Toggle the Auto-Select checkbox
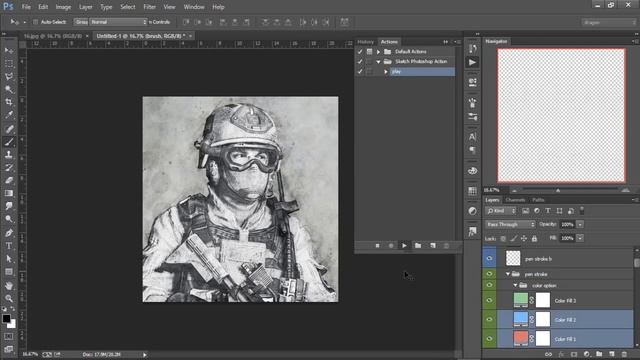640x360 pixels. pos(35,22)
